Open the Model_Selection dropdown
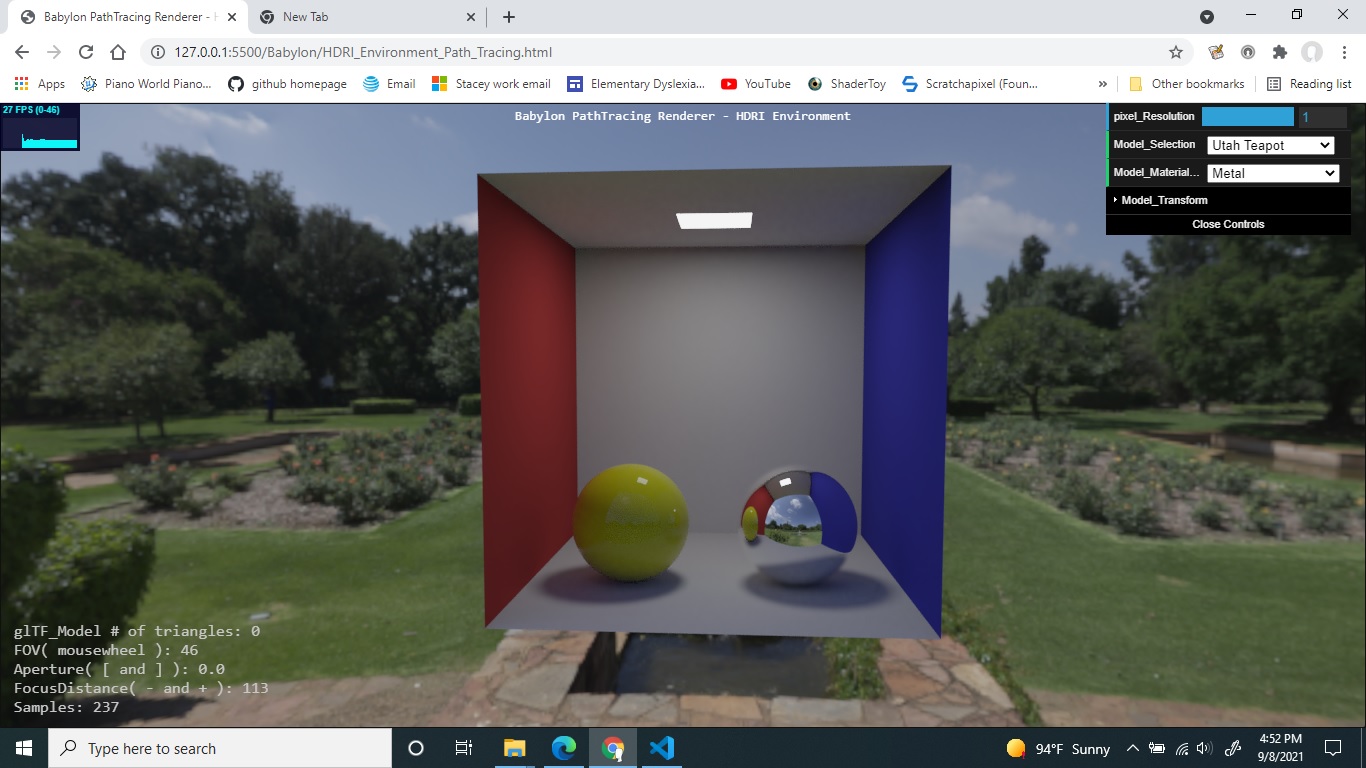 [x=1271, y=144]
